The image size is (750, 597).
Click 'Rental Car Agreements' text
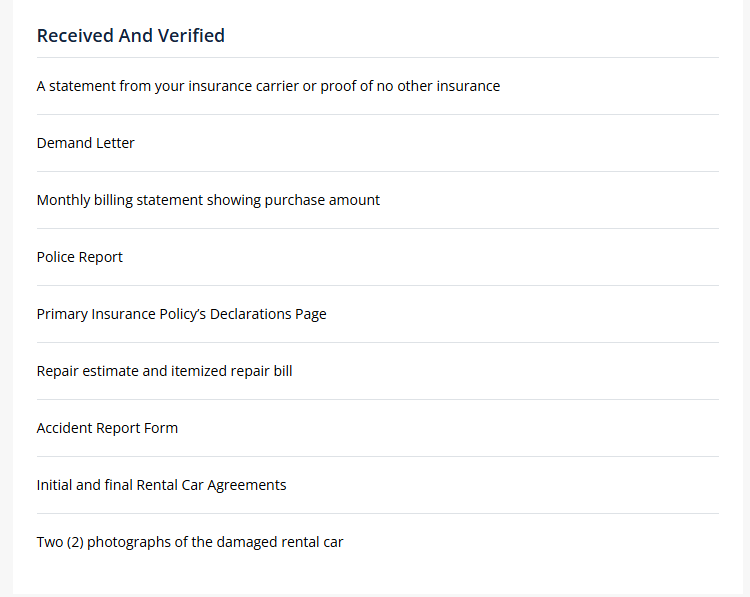pos(211,485)
